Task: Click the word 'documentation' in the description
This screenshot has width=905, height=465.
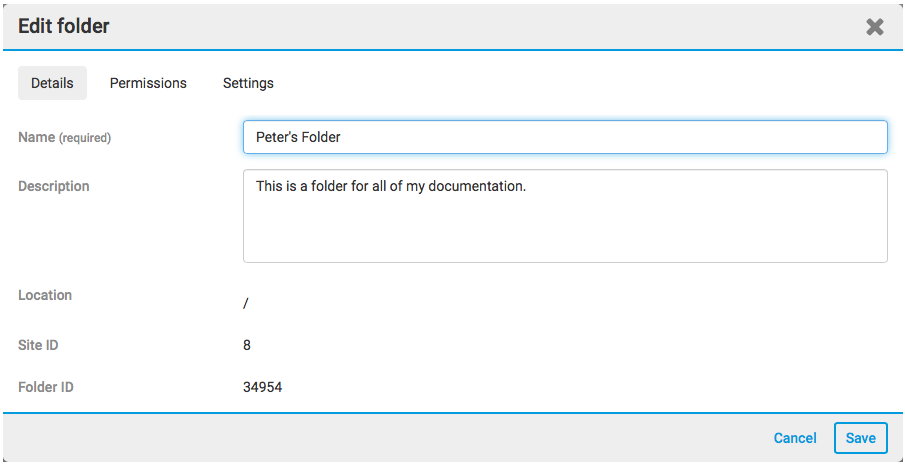Action: (475, 186)
